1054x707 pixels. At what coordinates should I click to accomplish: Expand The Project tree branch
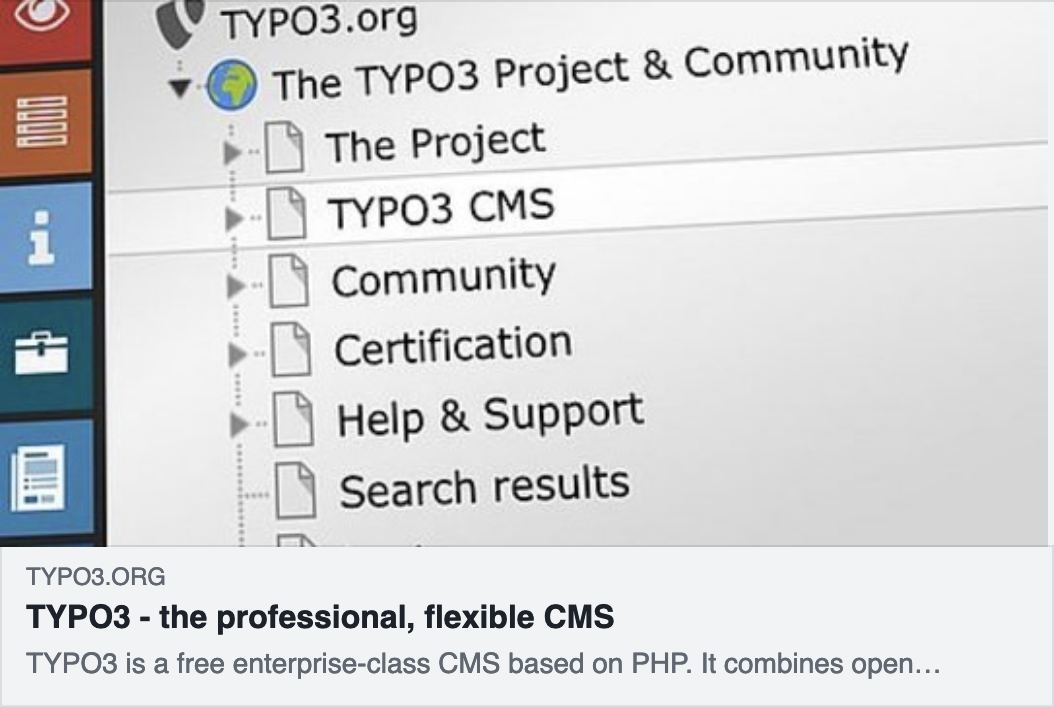234,153
